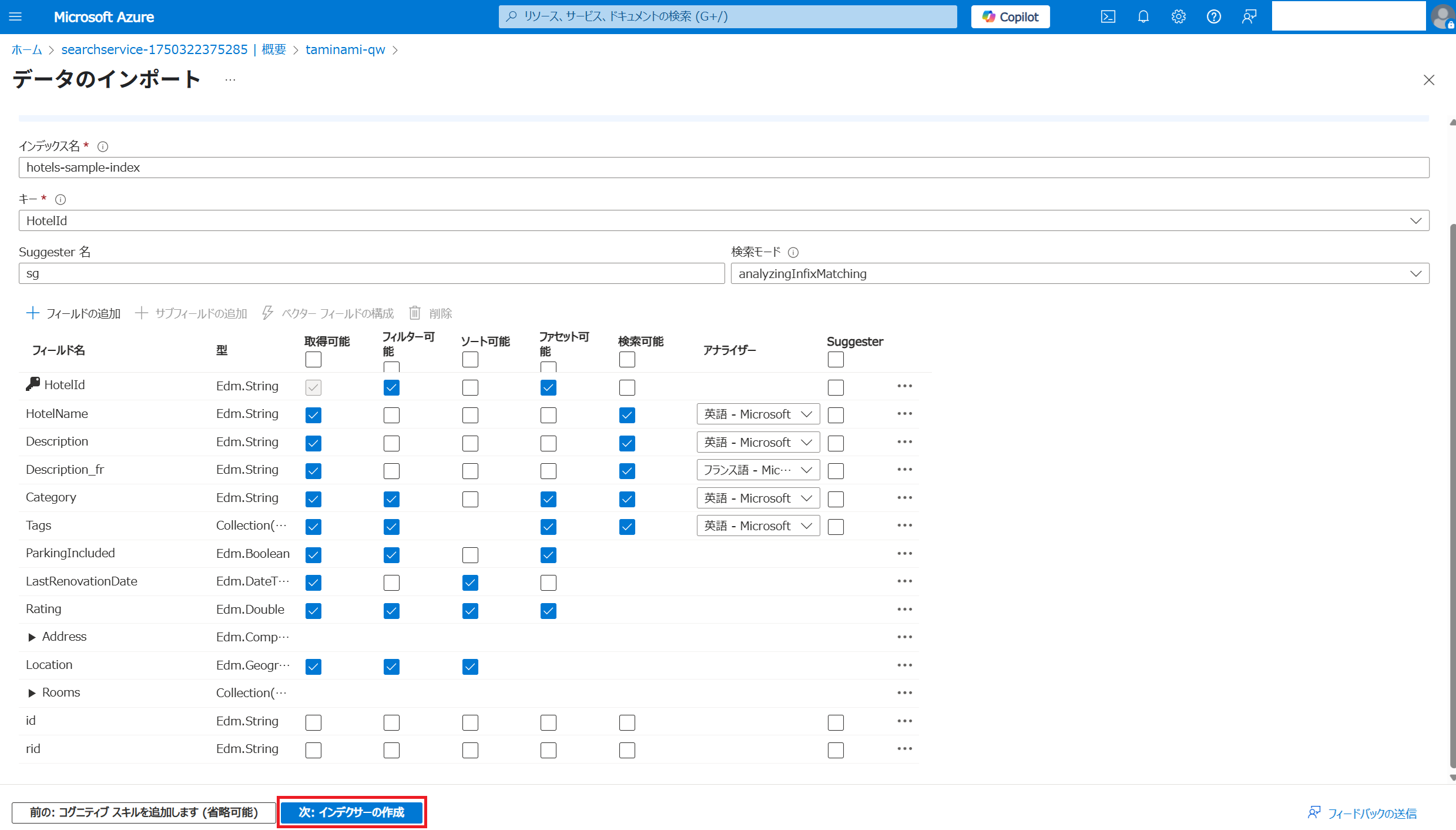Uncheck sortable for the Rating field

[470, 611]
